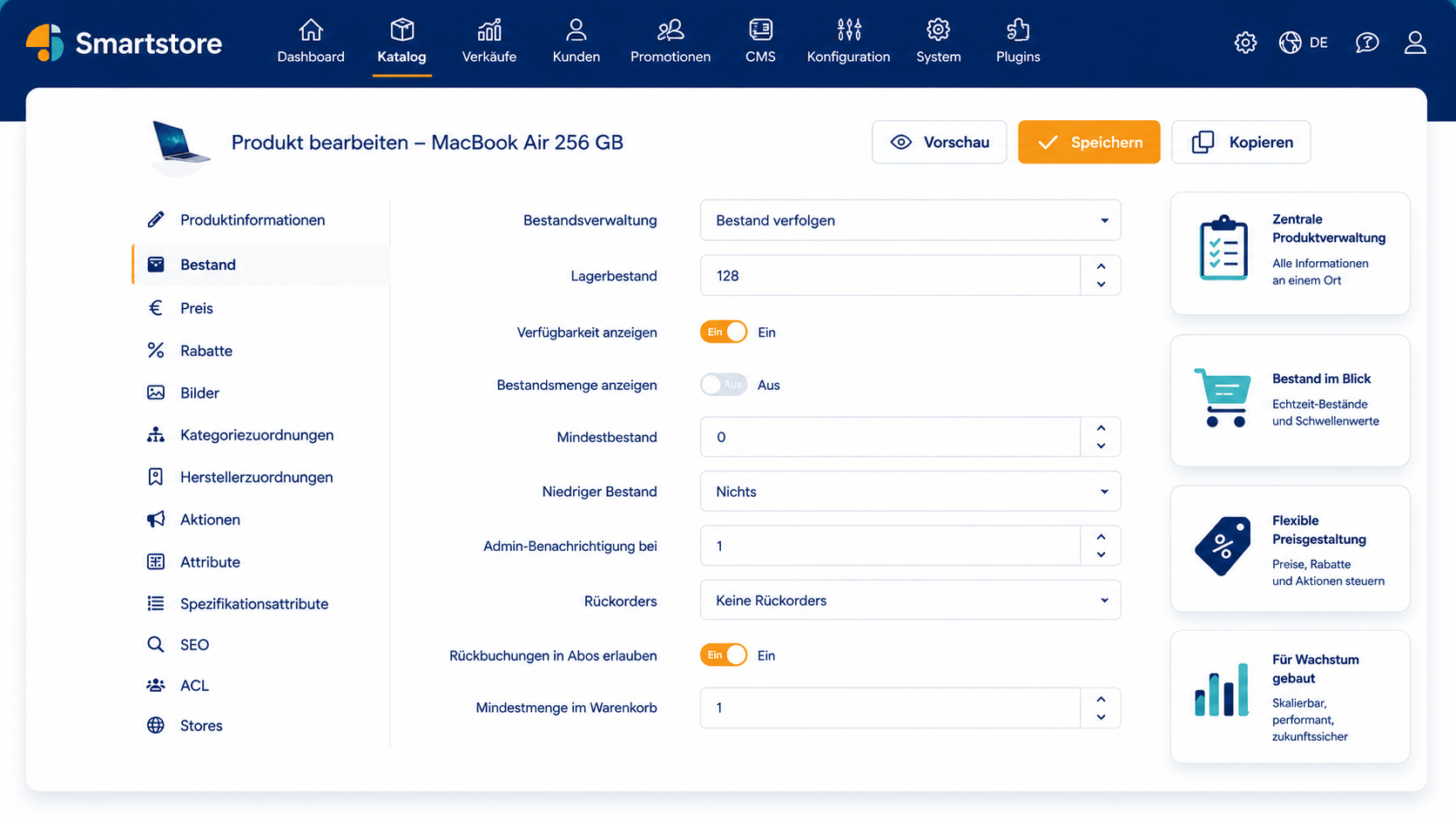Click the "Bestand im Blick" card title
This screenshot has width=1456, height=819.
point(1321,379)
